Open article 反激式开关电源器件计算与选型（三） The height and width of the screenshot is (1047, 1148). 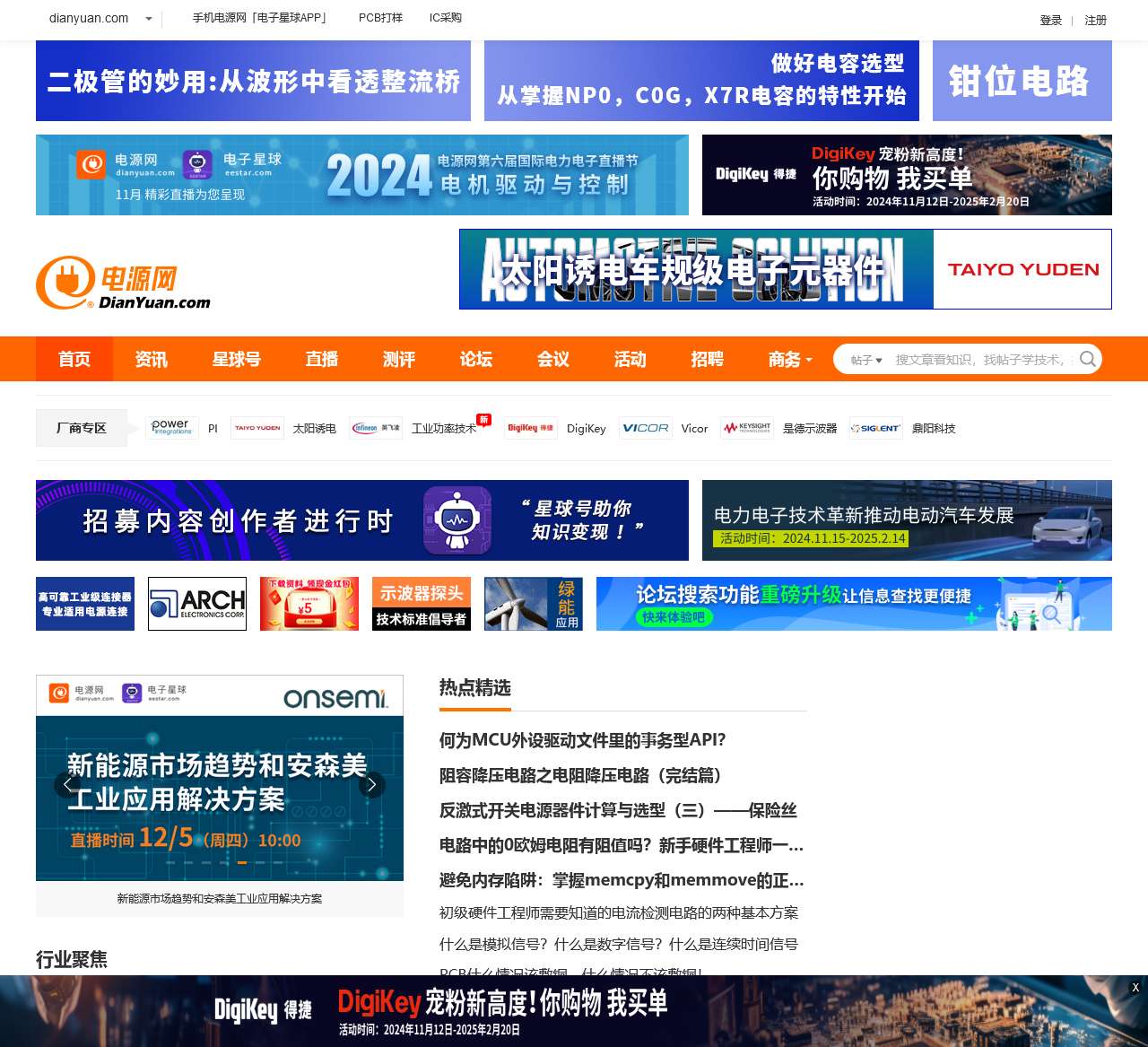coord(618,810)
